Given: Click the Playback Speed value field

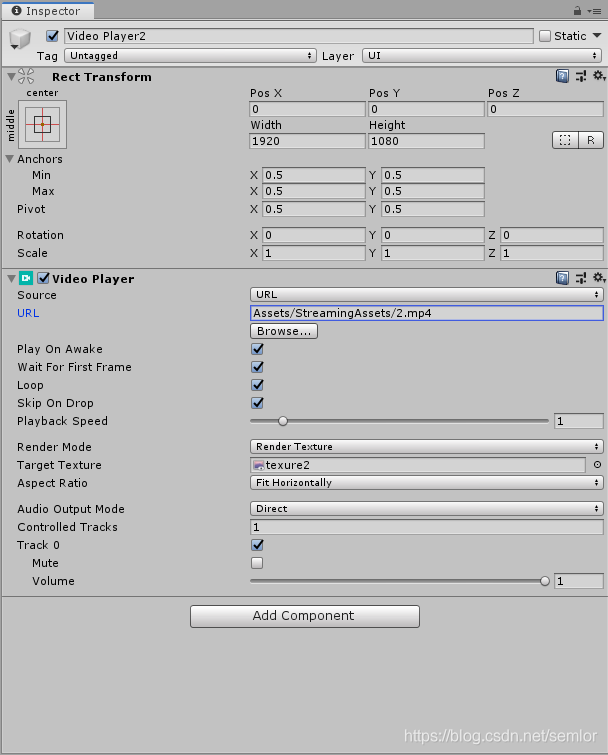Looking at the screenshot, I should coord(579,421).
